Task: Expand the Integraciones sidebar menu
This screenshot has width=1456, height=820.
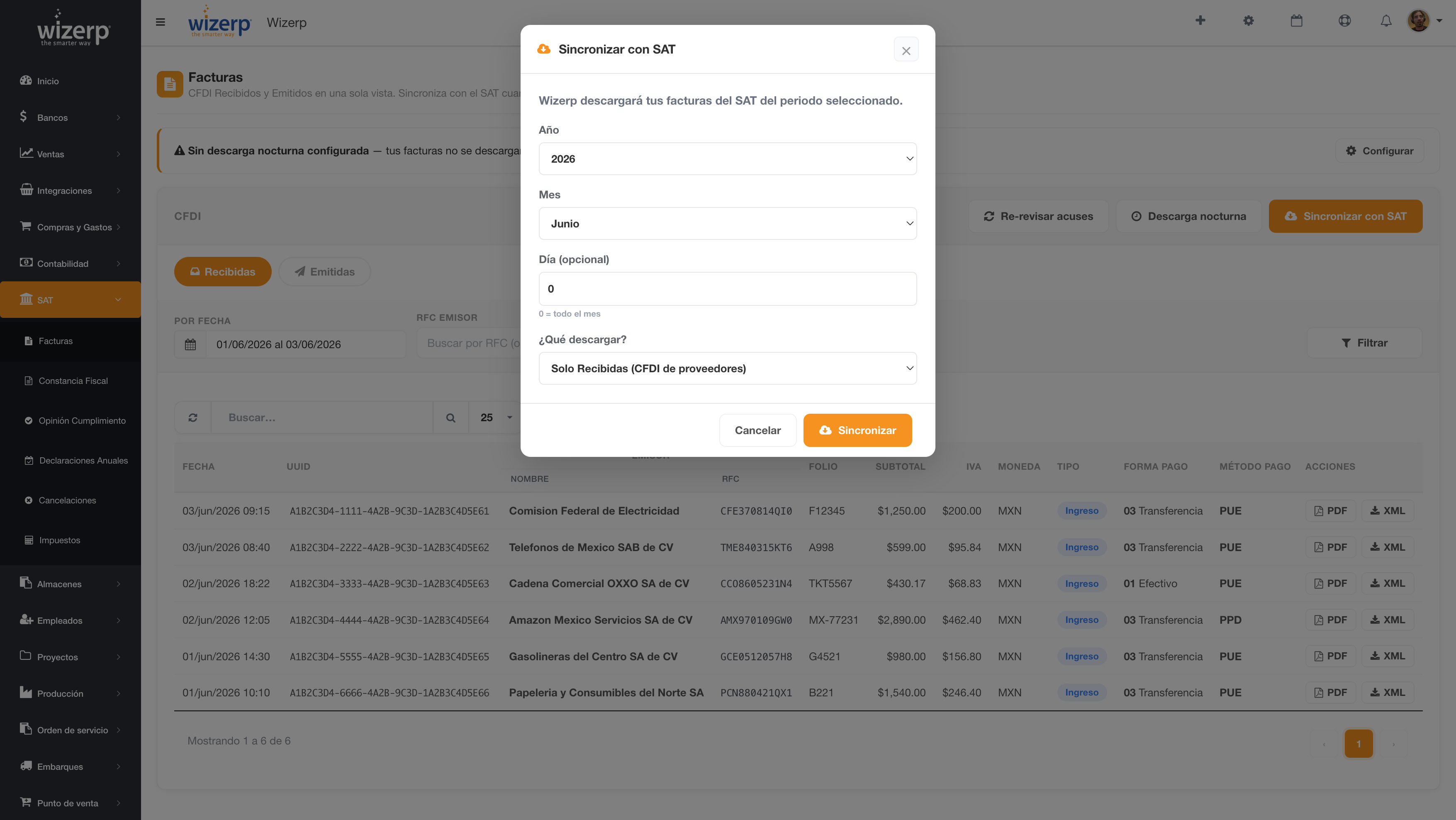Action: click(70, 190)
